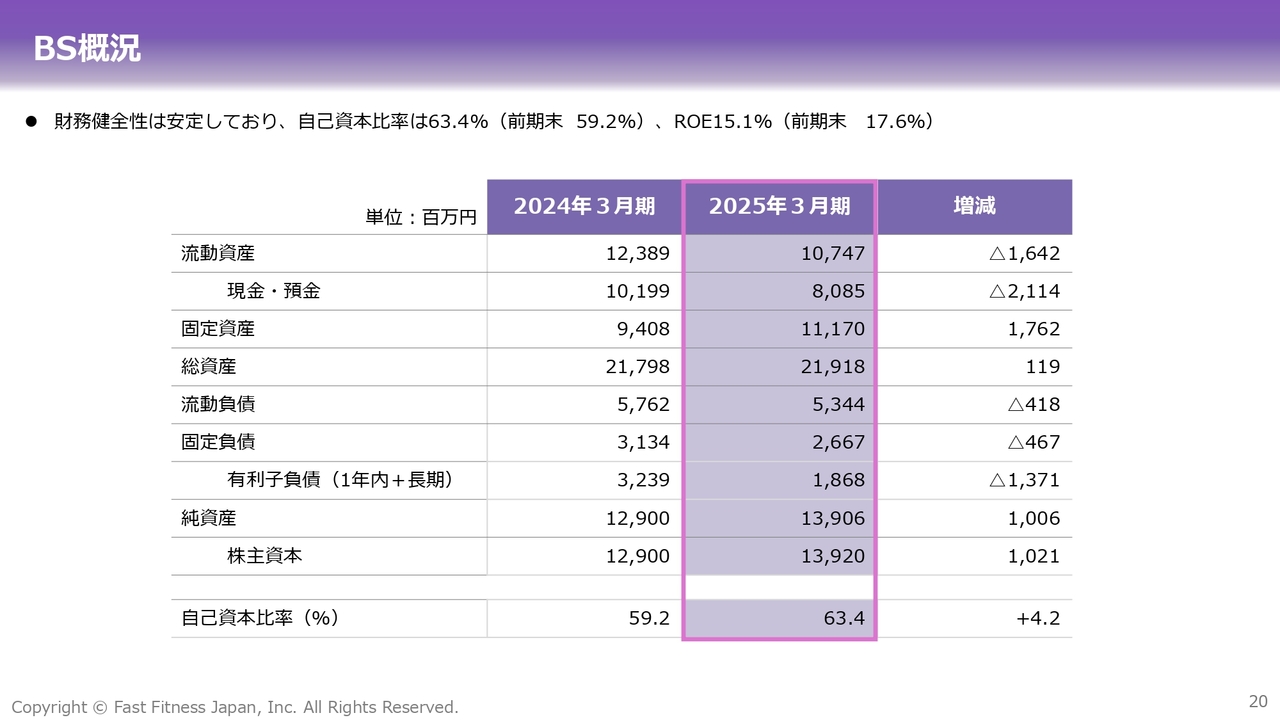This screenshot has width=1280, height=720.
Task: Click the 63.4 equity ratio value in the table
Action: tap(844, 618)
